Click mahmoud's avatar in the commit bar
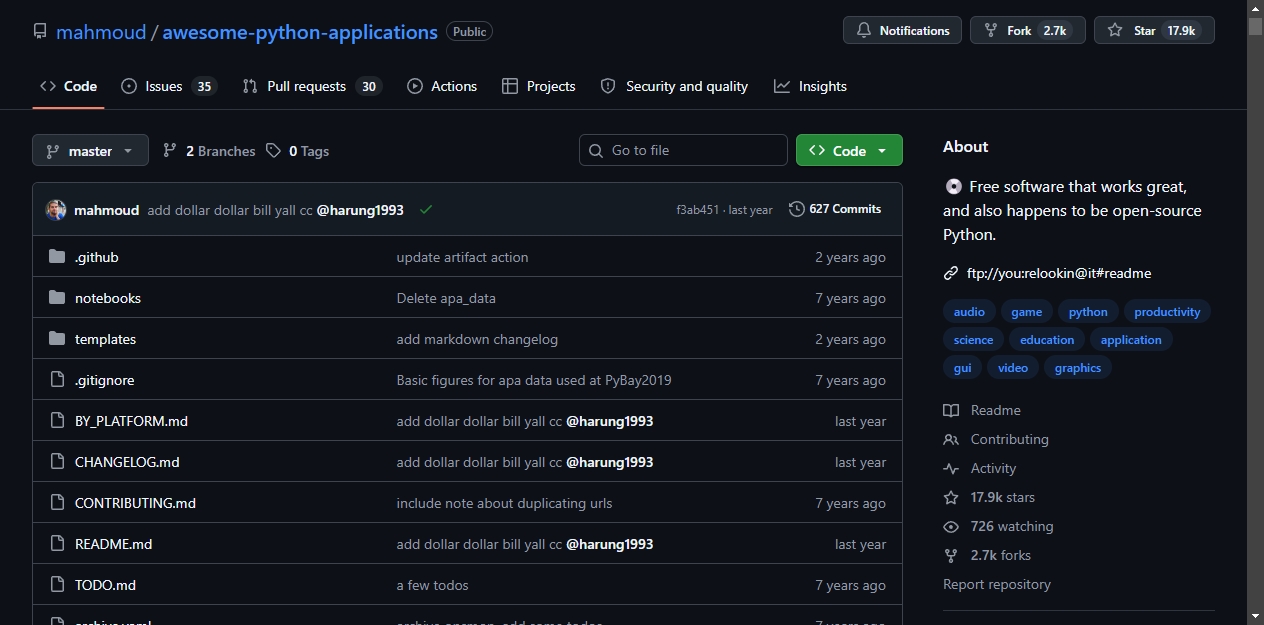This screenshot has height=625, width=1264. [x=56, y=210]
